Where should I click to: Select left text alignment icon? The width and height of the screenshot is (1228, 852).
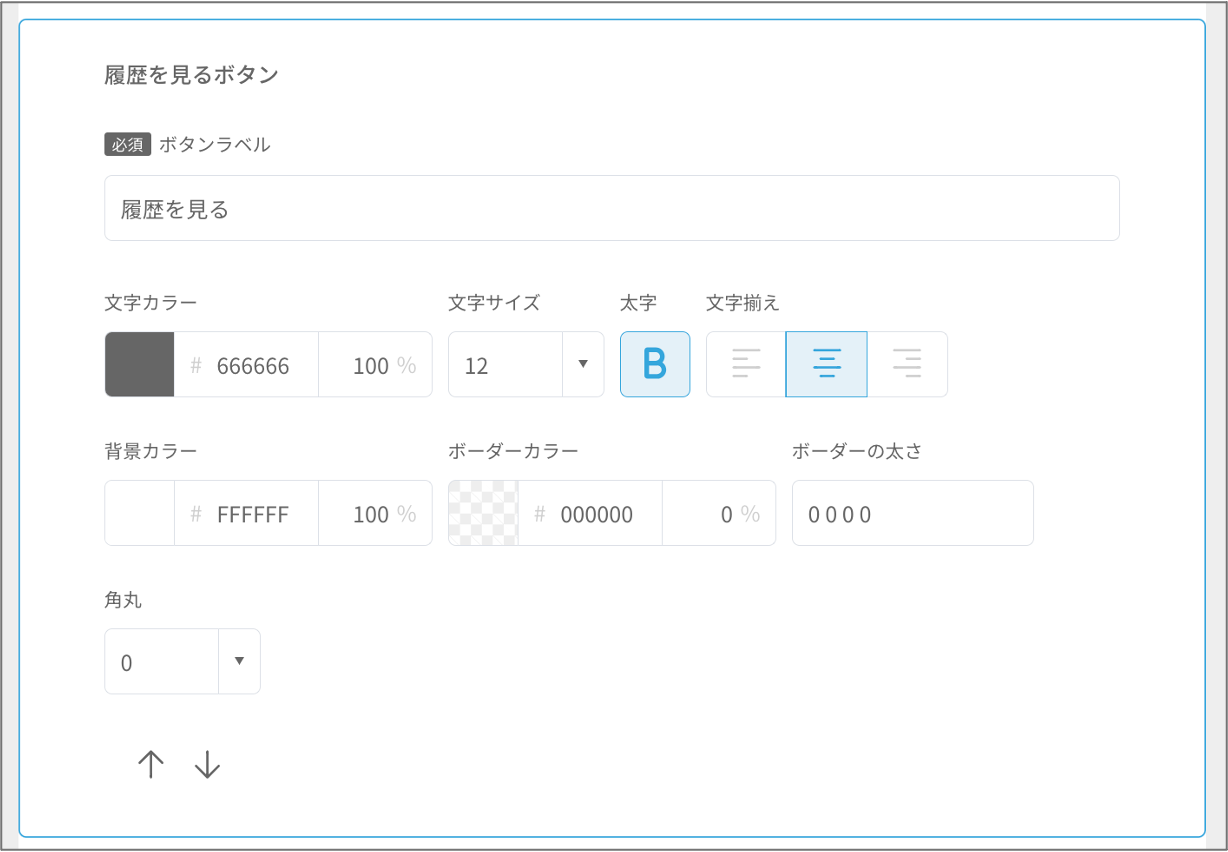(x=746, y=364)
